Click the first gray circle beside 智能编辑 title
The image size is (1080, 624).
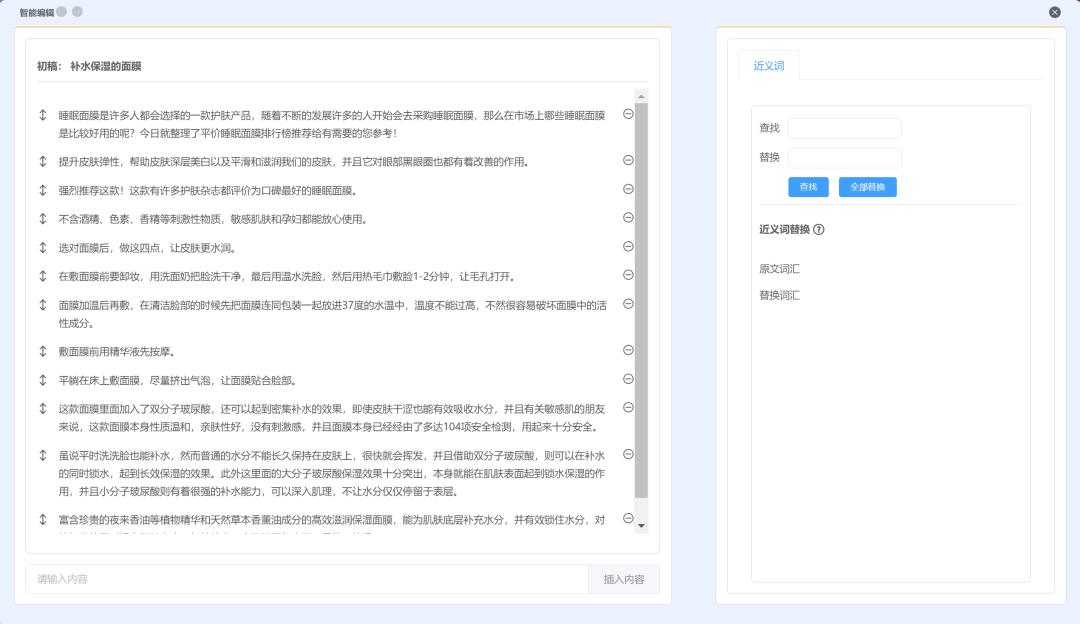pyautogui.click(x=62, y=12)
